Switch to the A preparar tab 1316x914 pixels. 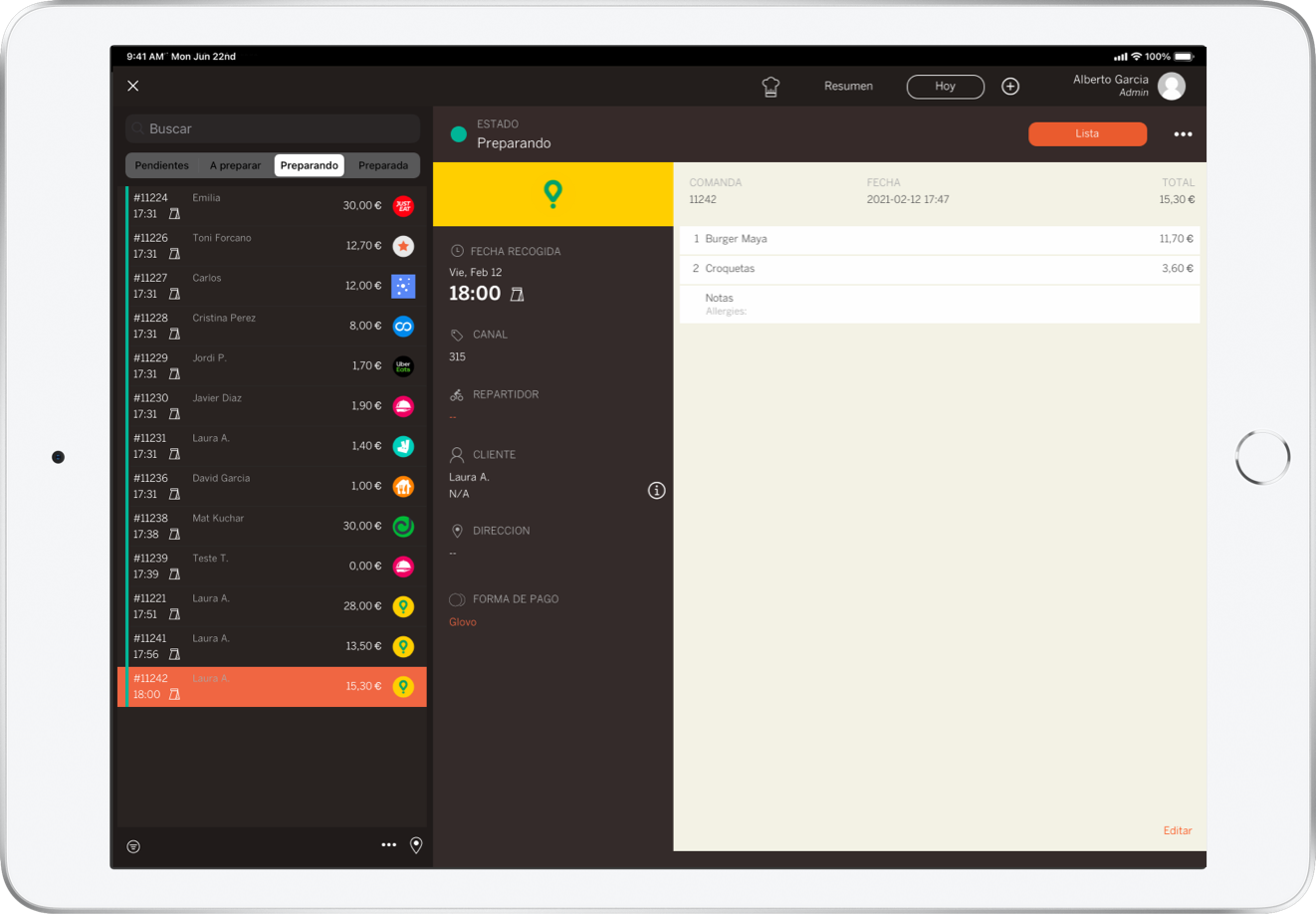[235, 165]
